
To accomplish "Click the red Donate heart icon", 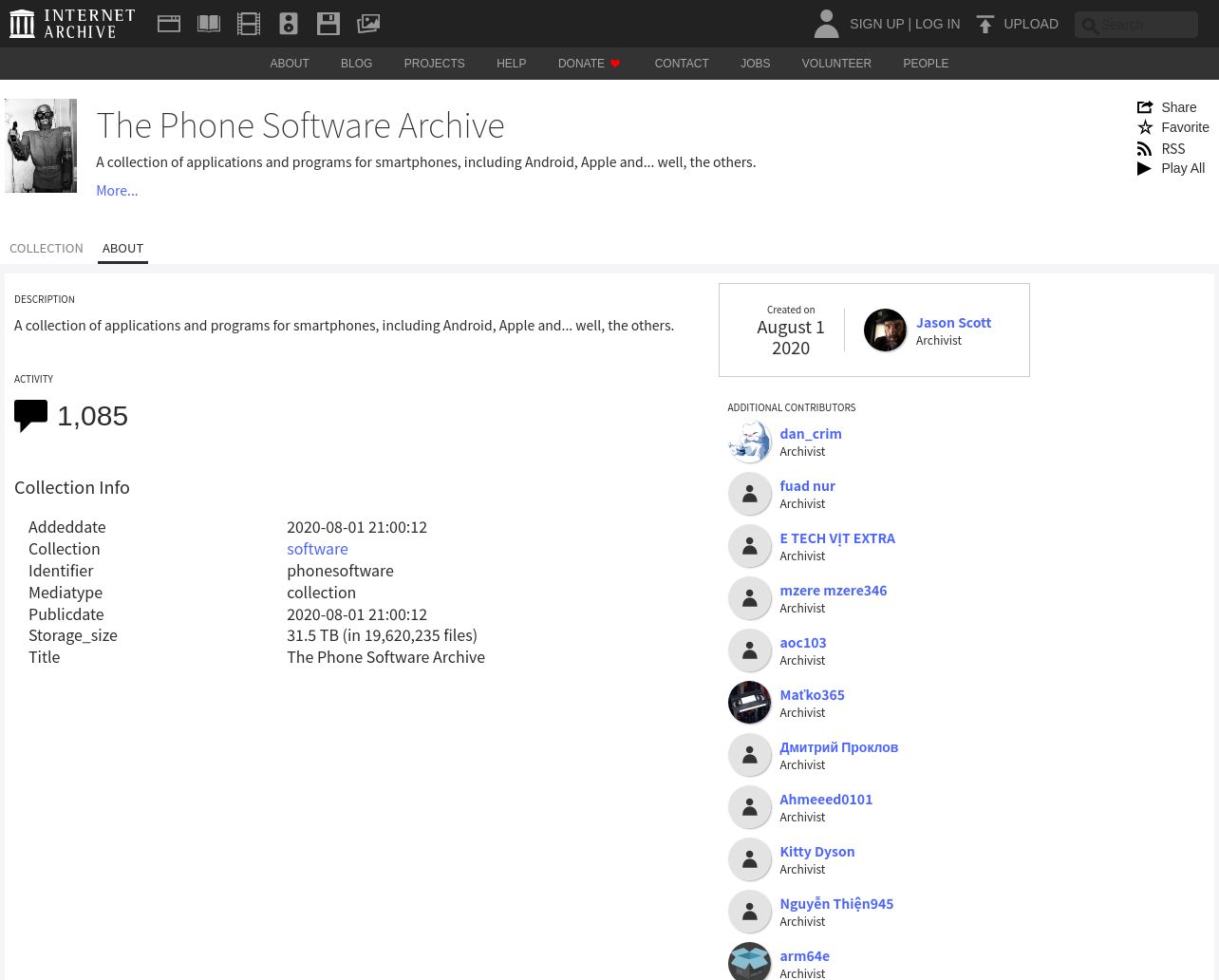I will click(615, 64).
